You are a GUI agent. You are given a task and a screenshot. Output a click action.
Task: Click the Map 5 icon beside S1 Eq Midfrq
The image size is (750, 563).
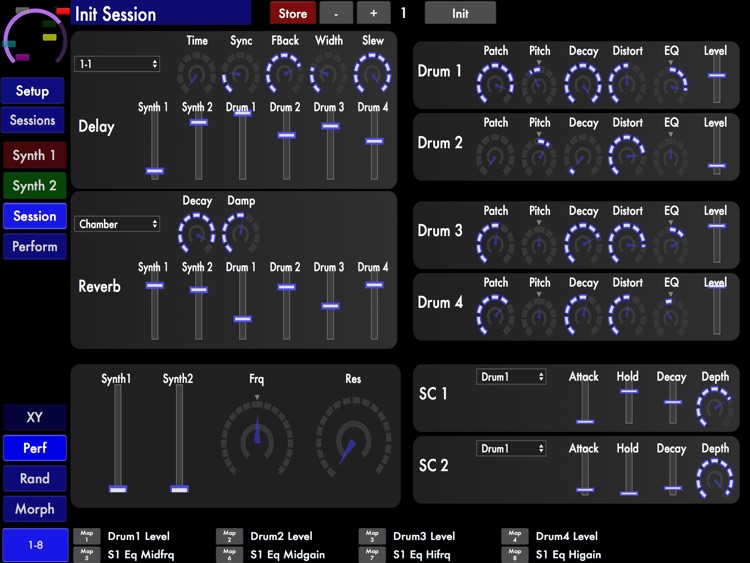tap(87, 554)
